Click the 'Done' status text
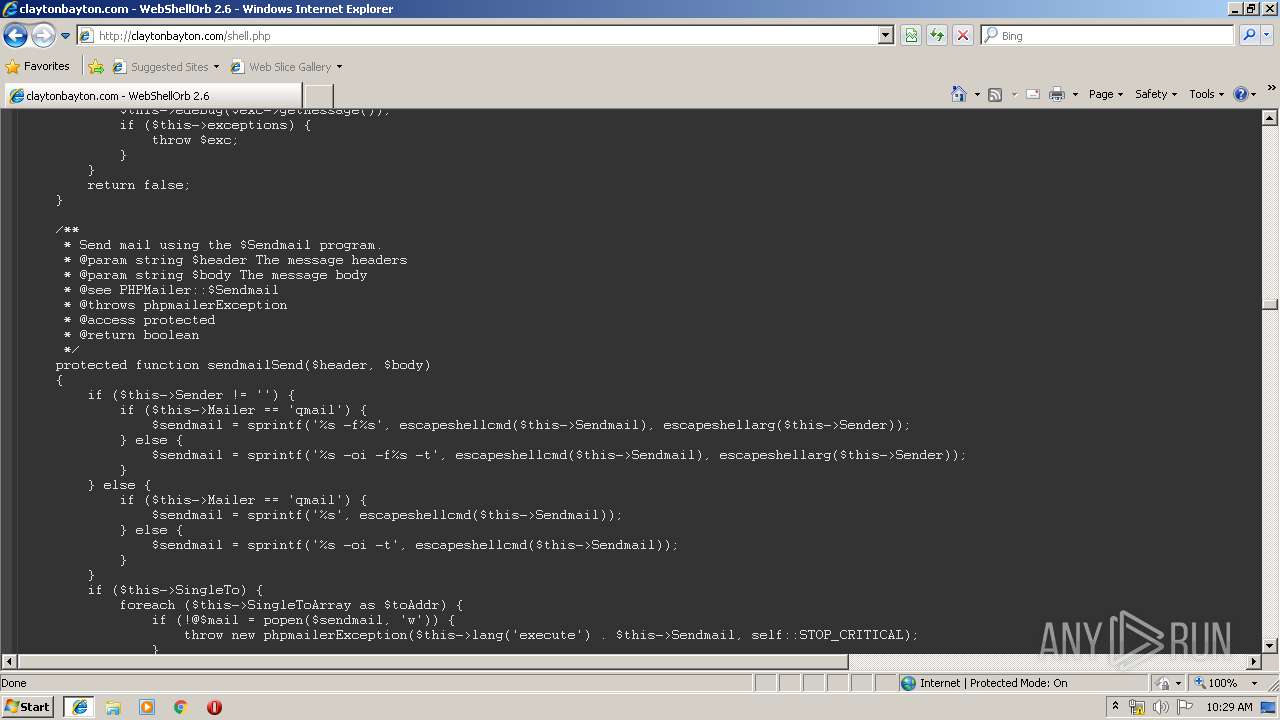The width and height of the screenshot is (1280, 720). [14, 683]
